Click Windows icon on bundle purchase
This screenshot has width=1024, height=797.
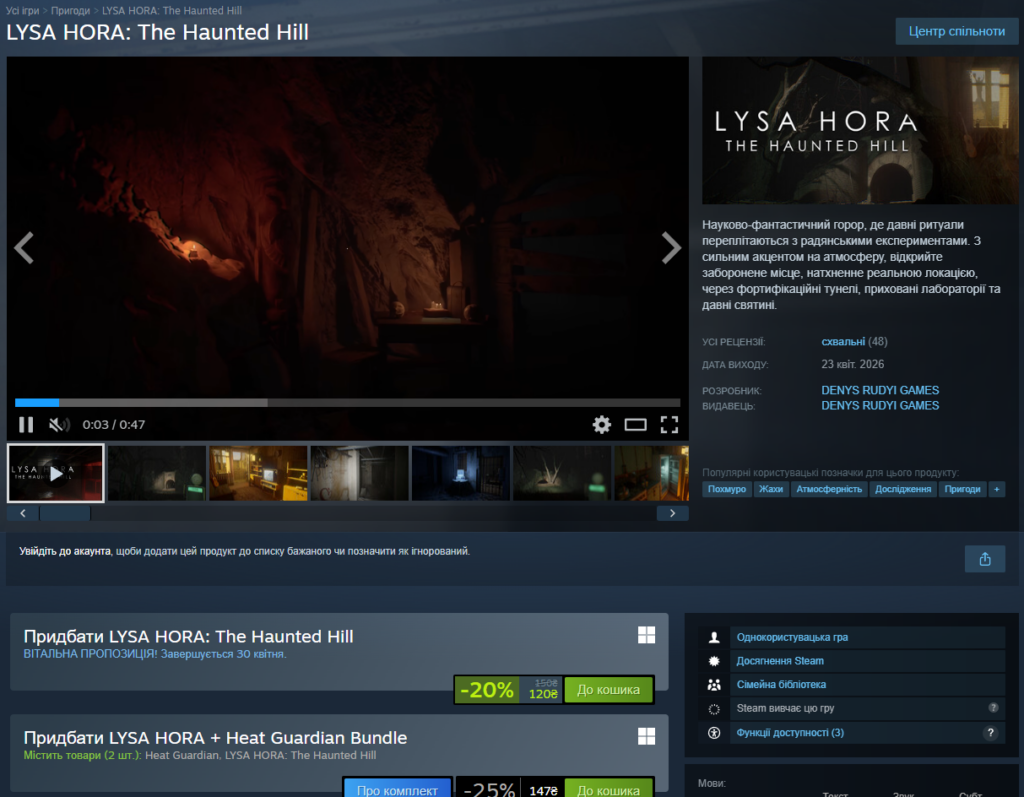coord(647,736)
